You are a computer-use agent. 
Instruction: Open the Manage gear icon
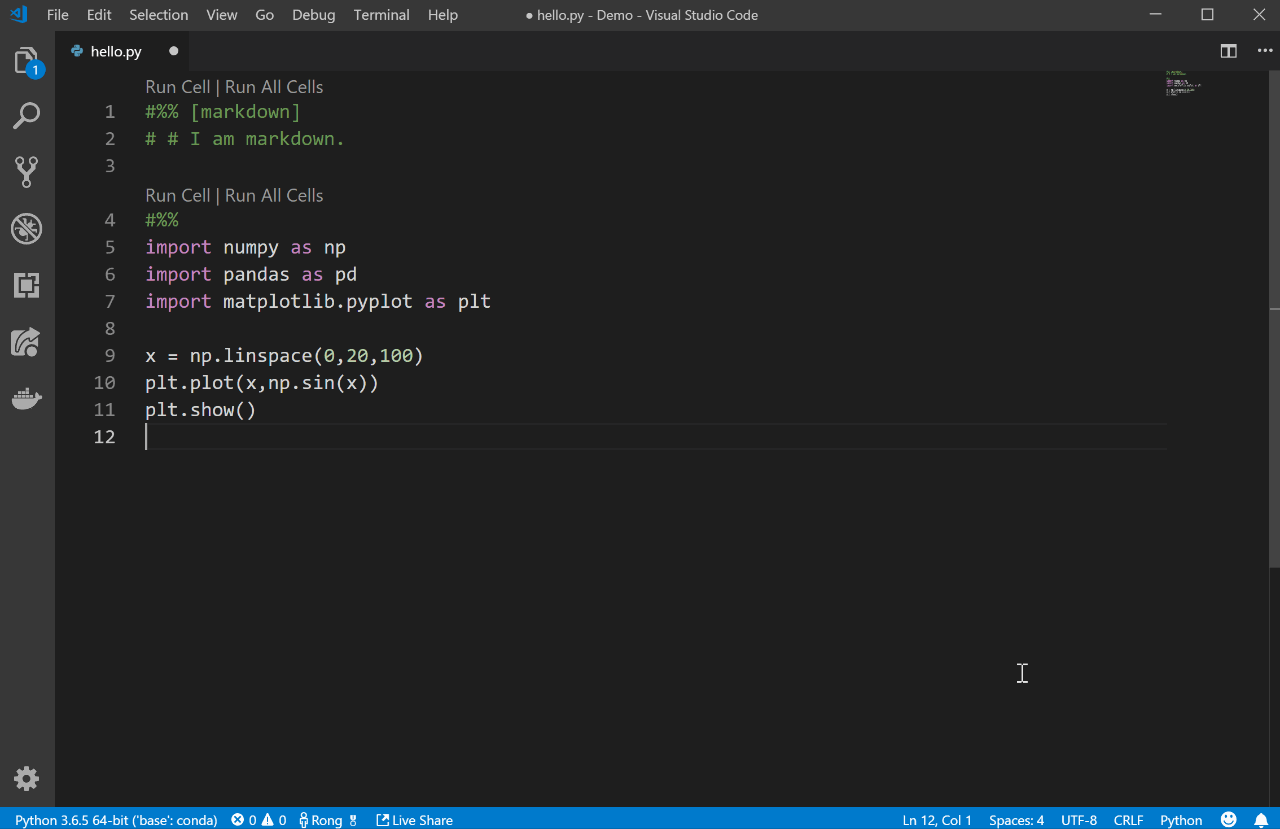[x=27, y=779]
